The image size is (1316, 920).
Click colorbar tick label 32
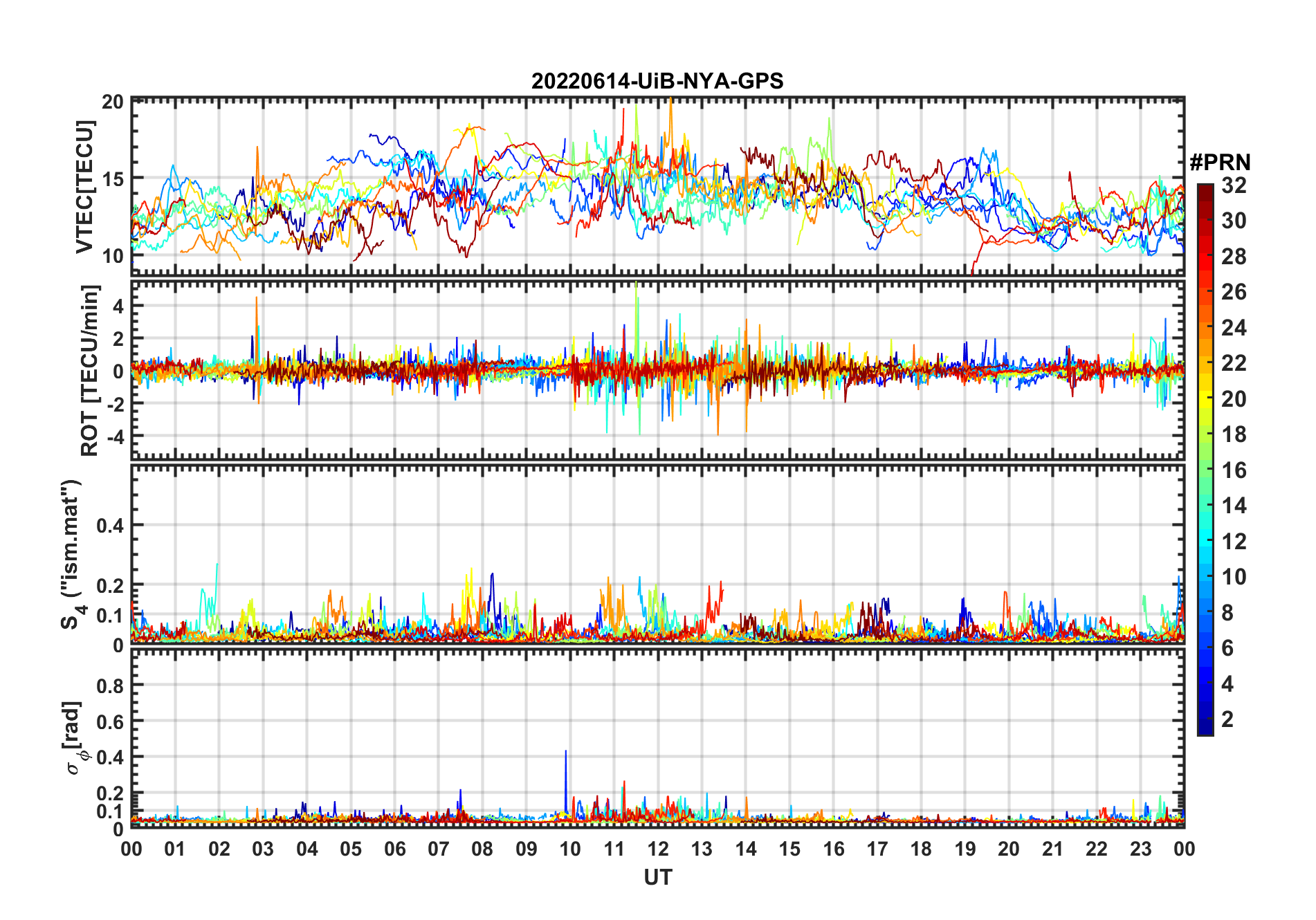point(1234,185)
